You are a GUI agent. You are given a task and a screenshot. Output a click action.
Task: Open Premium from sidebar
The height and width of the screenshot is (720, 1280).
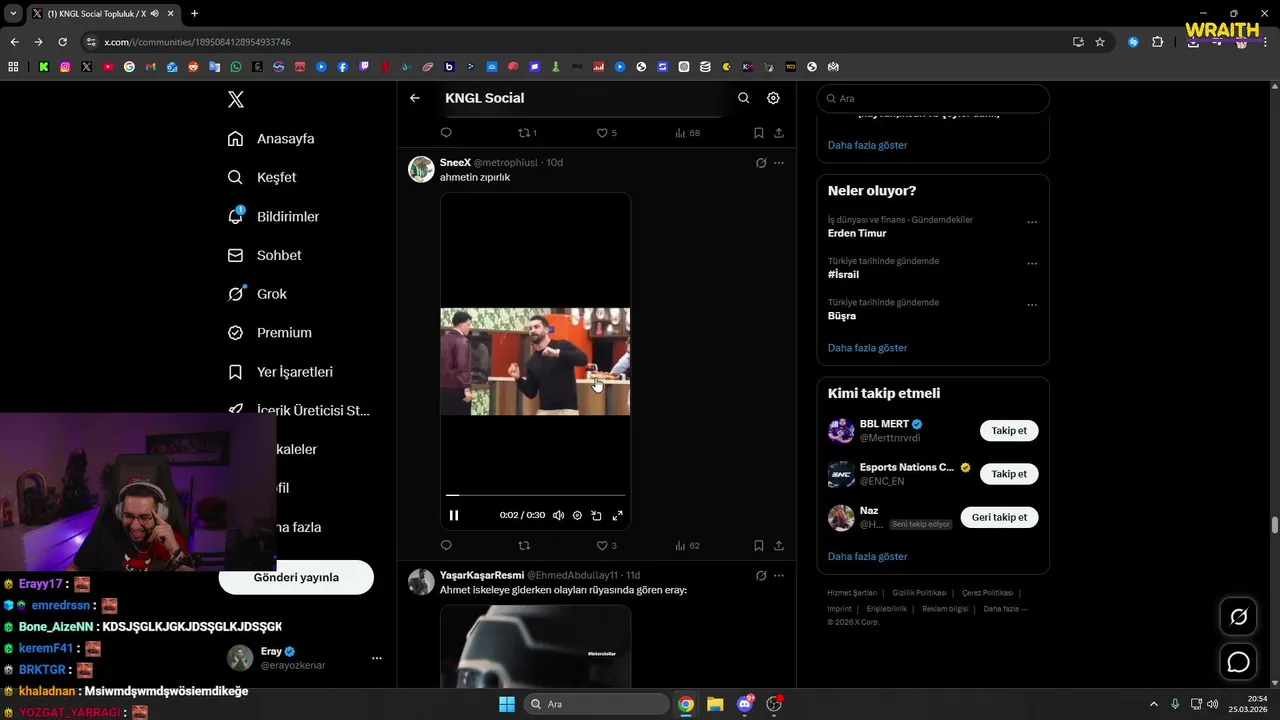tap(270, 332)
